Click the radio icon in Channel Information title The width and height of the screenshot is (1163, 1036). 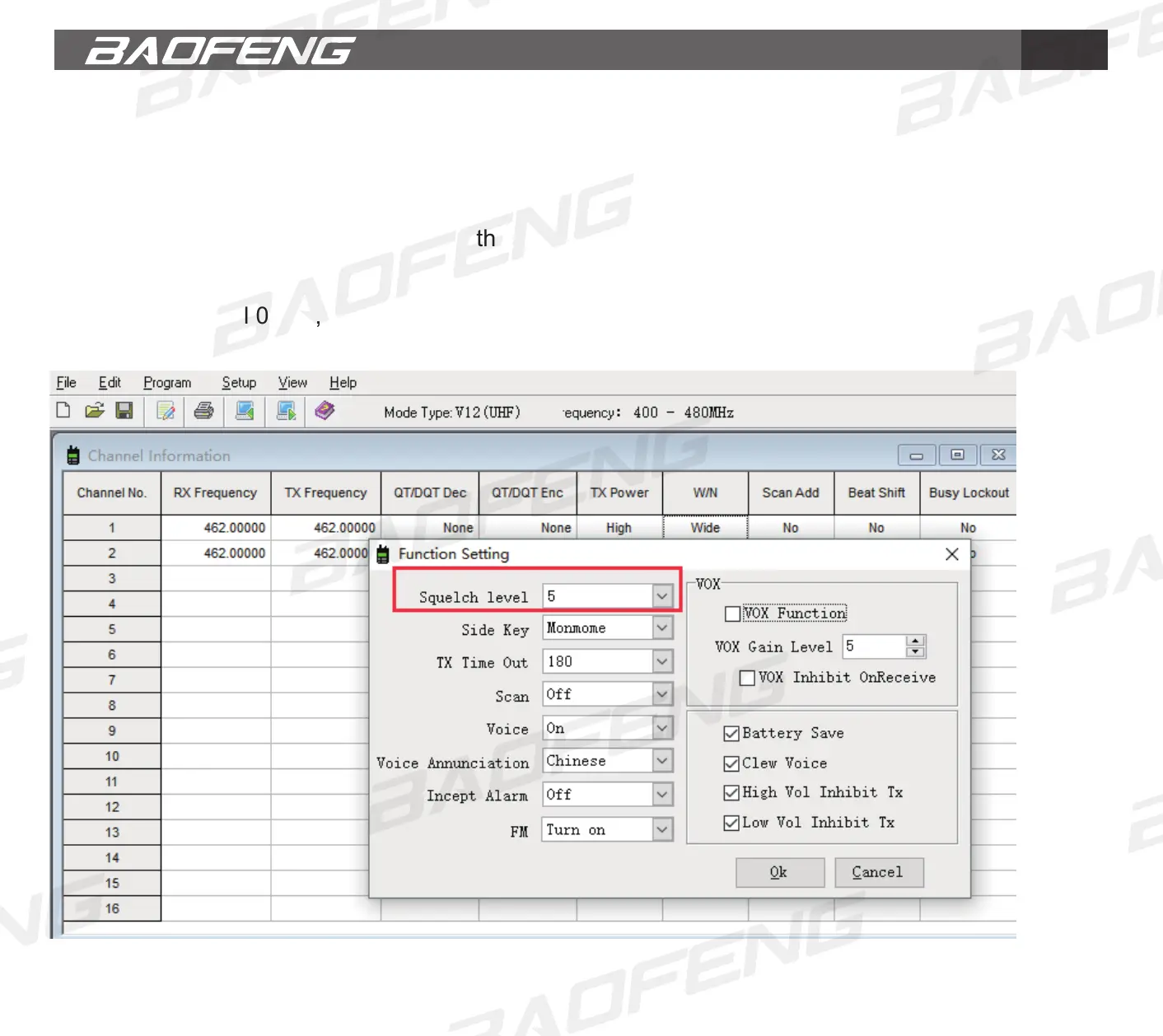73,455
